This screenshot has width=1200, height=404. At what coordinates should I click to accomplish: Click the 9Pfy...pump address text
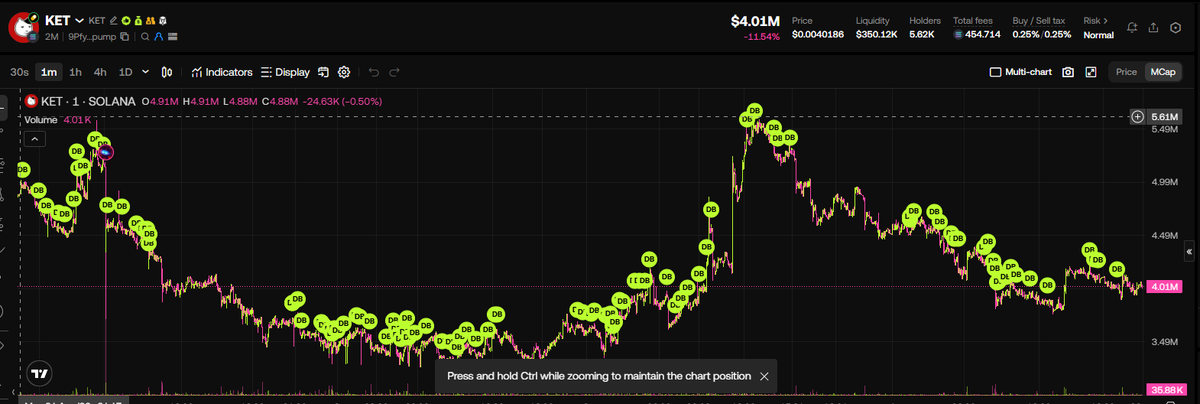pos(91,37)
